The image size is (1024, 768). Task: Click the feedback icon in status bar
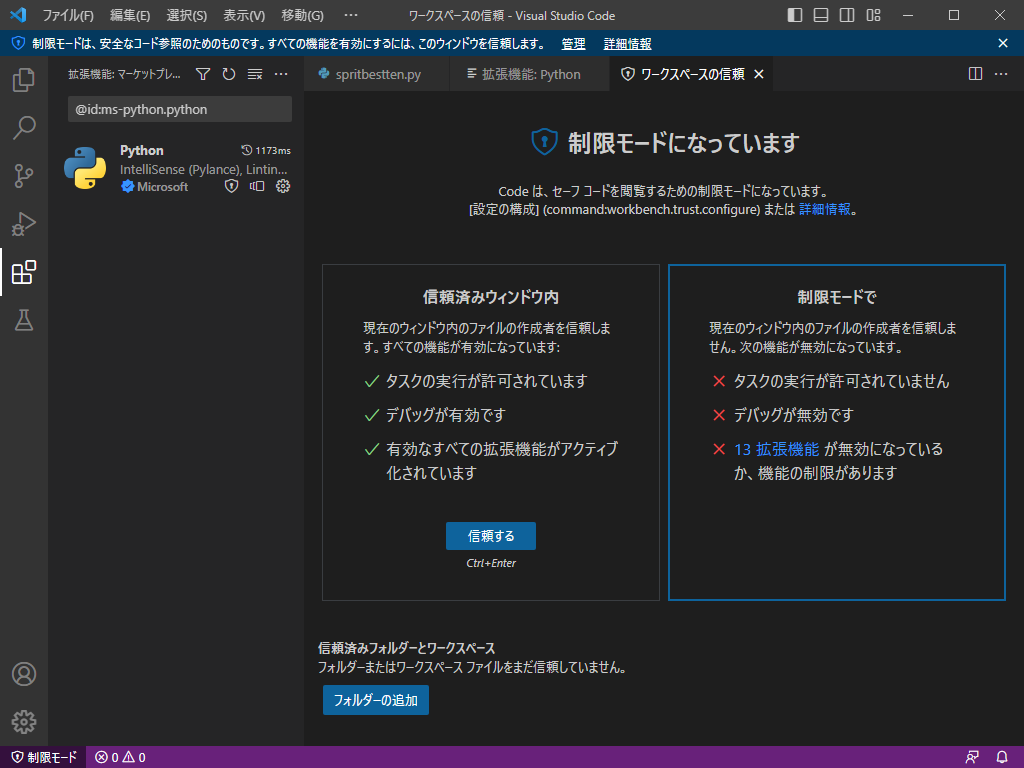coord(972,758)
